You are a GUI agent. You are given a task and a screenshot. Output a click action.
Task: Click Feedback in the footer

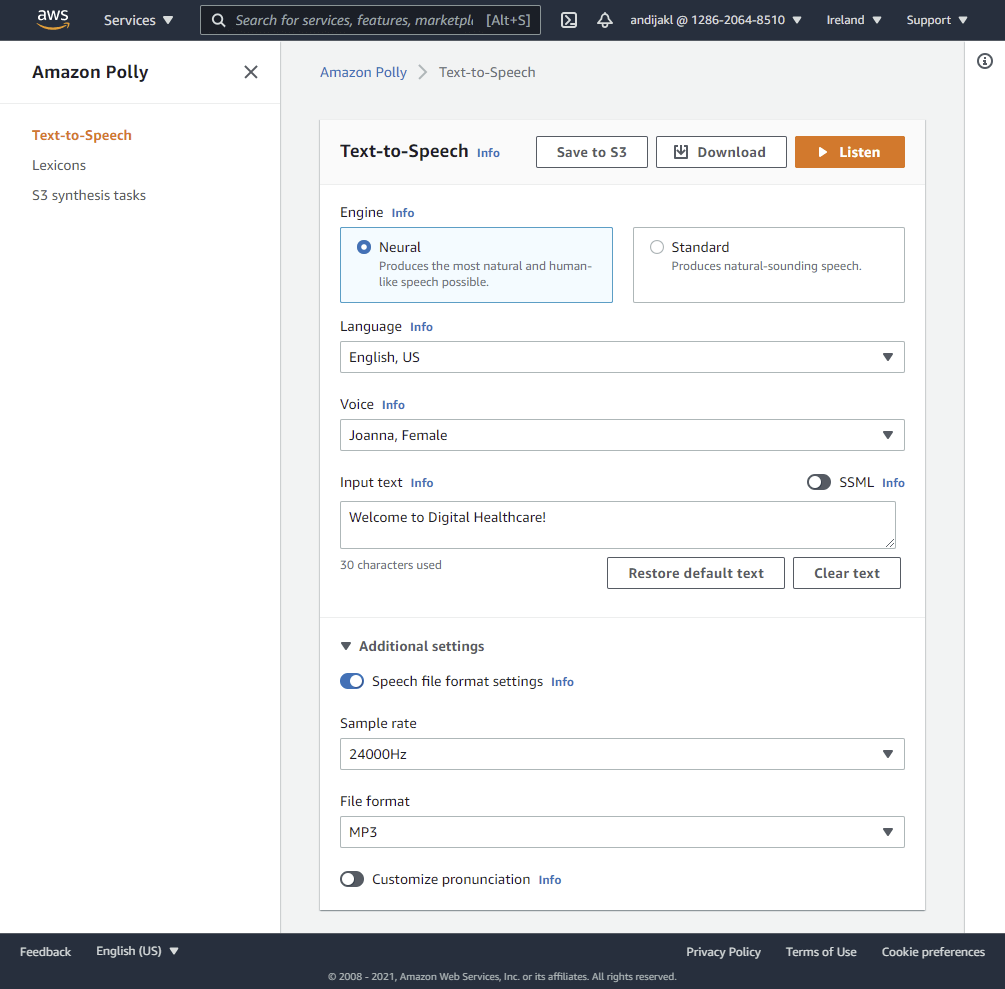46,951
